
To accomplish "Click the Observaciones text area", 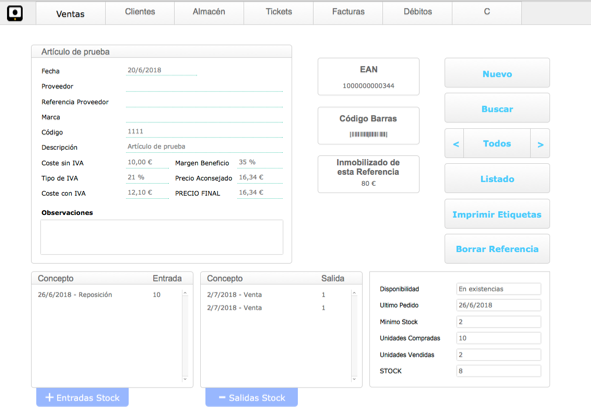I will [162, 237].
